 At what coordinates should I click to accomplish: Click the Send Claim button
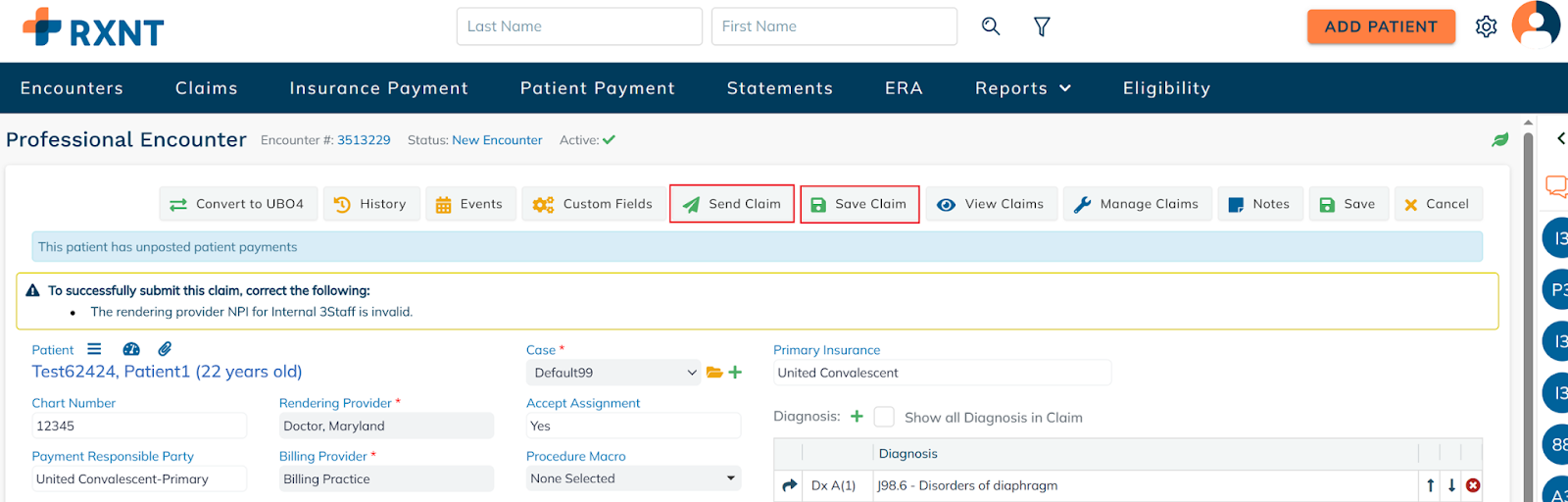coord(732,204)
